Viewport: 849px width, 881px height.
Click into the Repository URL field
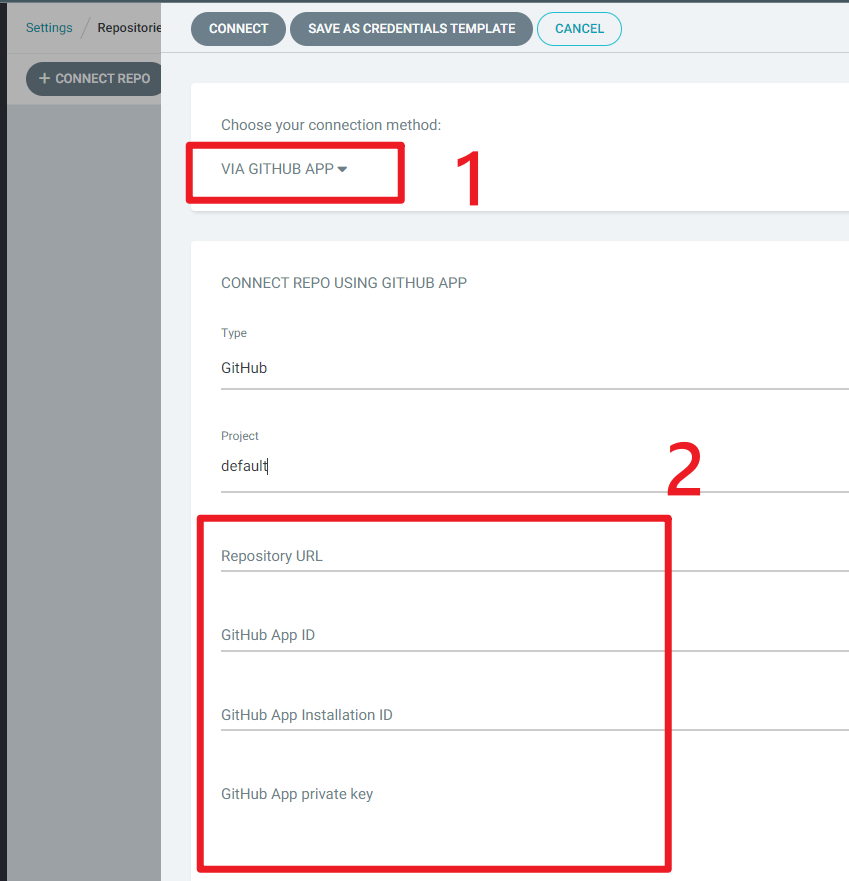coord(534,556)
